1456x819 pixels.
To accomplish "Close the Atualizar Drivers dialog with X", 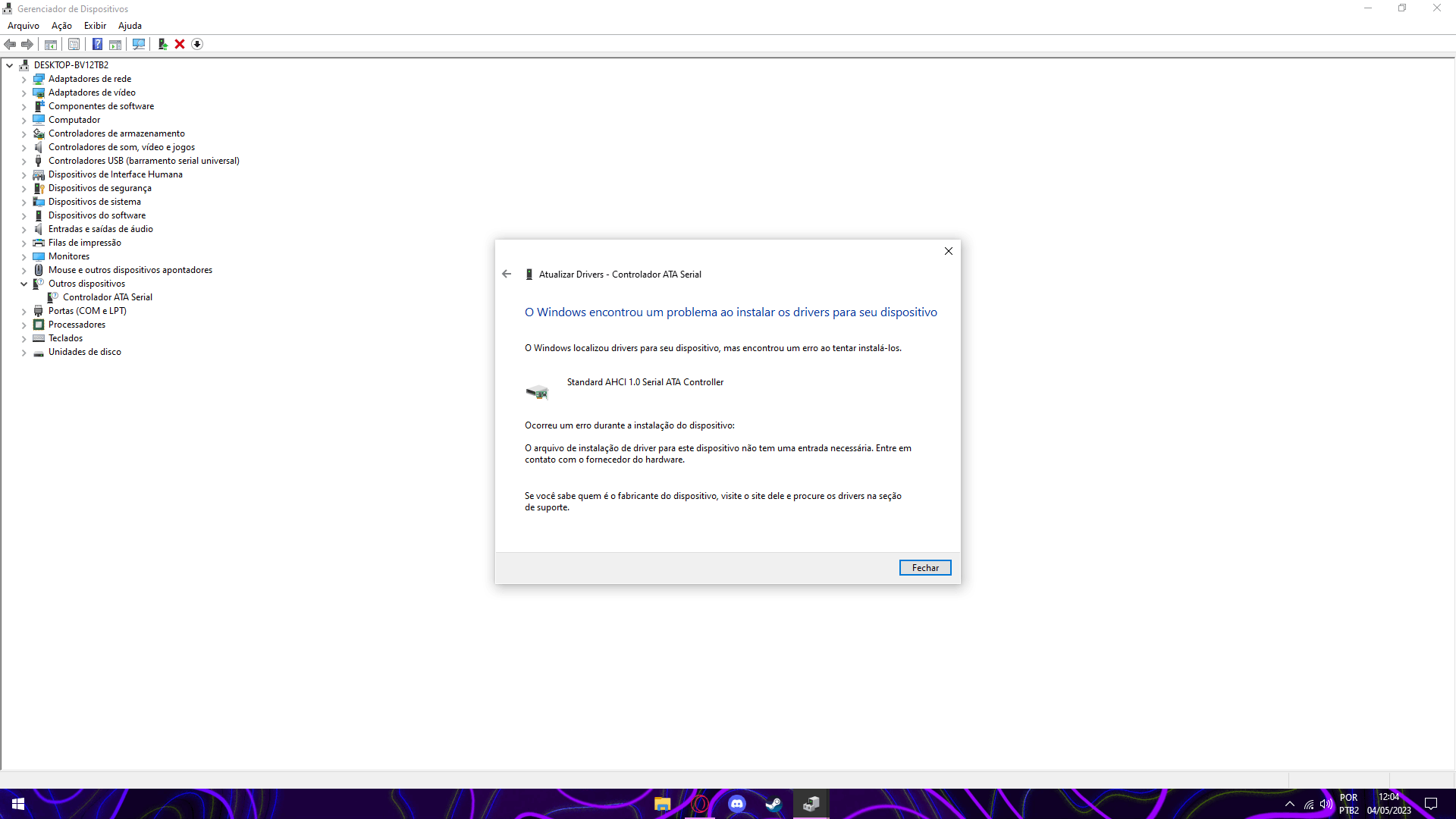I will 948,251.
